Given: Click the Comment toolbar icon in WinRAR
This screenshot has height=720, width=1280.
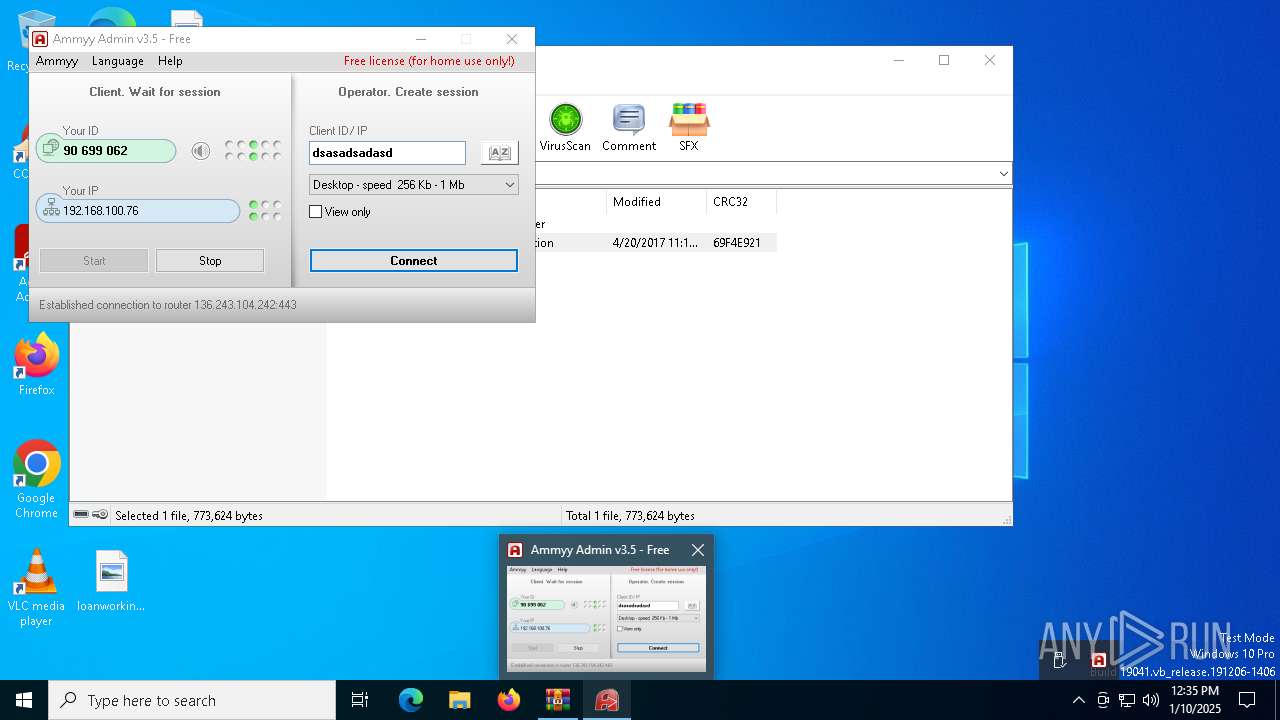Looking at the screenshot, I should click(x=629, y=127).
